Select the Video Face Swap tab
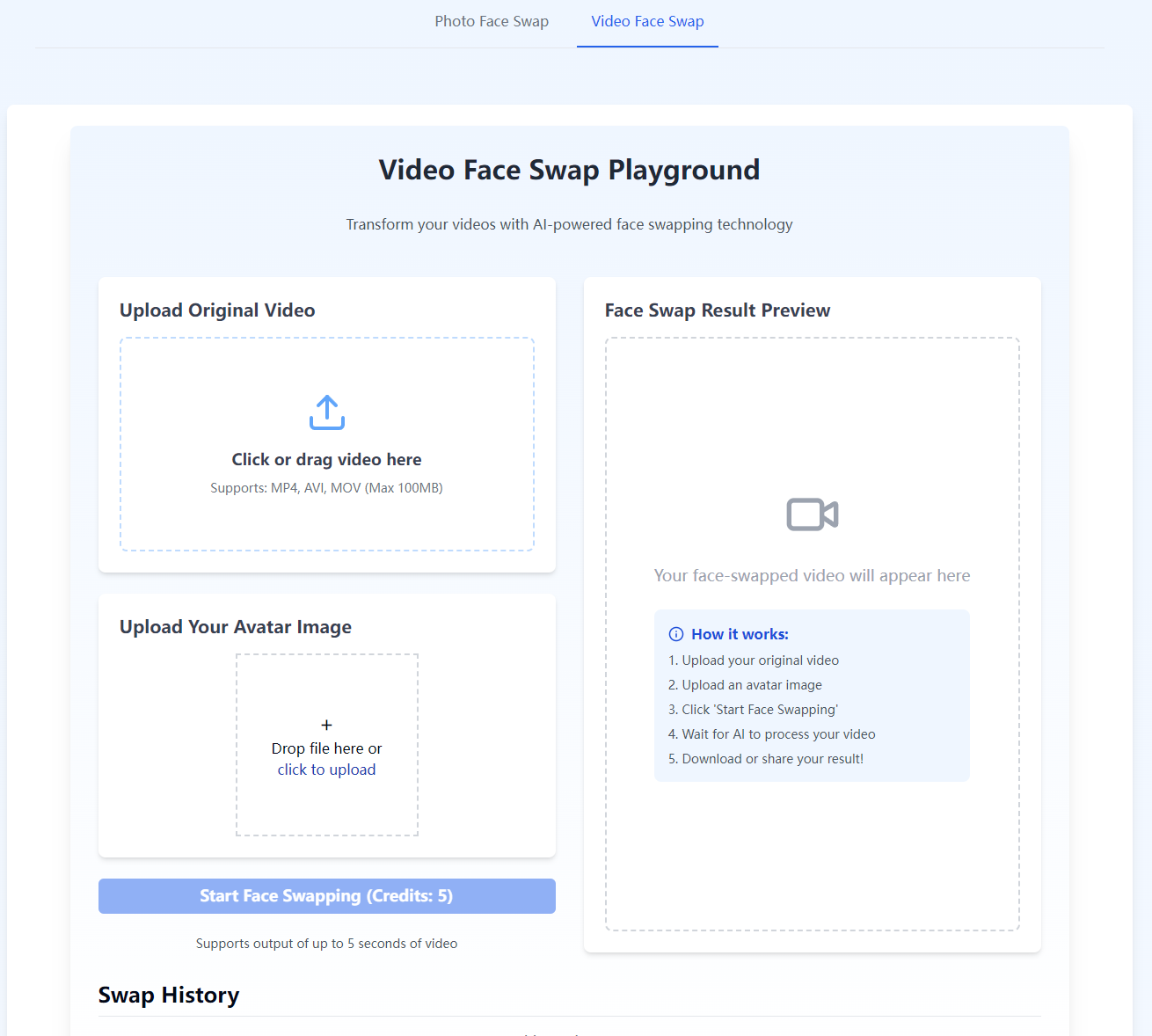1152x1036 pixels. (x=647, y=22)
